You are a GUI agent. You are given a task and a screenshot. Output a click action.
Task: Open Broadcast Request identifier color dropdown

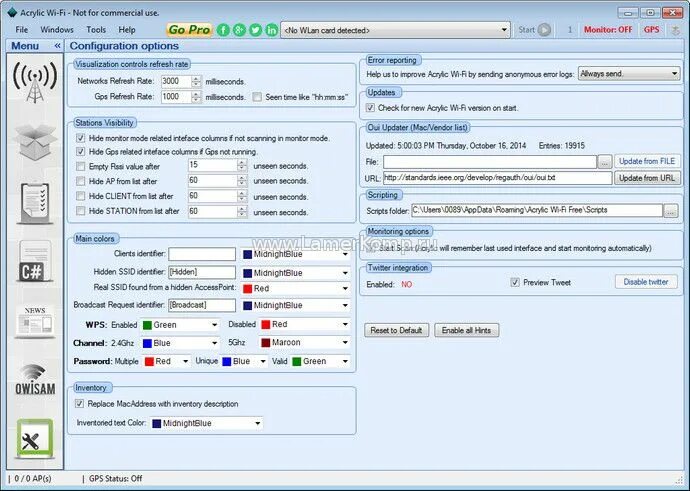(296, 305)
